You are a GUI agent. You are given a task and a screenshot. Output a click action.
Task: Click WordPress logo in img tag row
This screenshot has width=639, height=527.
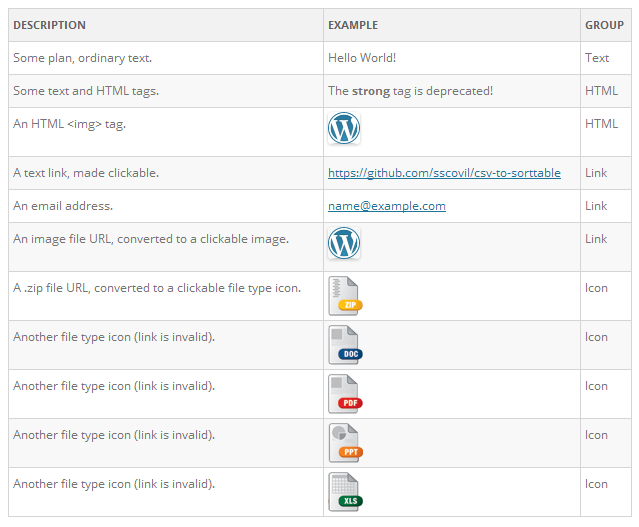tap(344, 128)
